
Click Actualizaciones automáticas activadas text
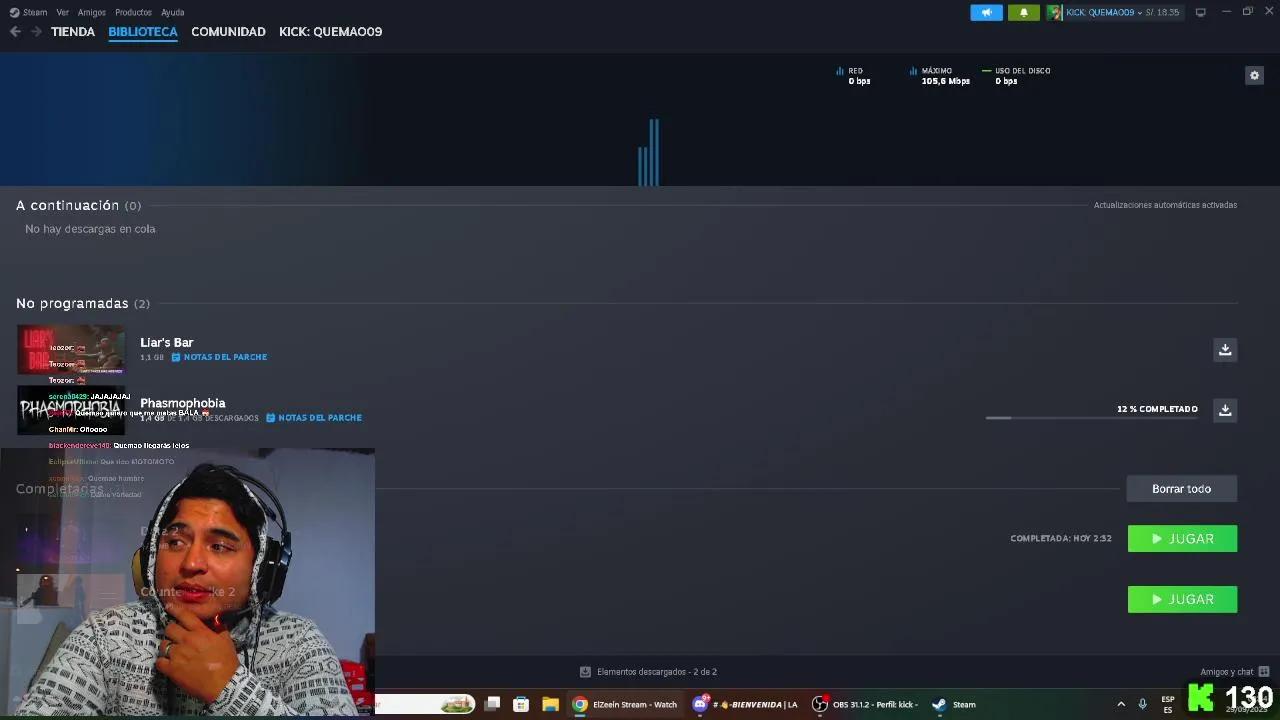(x=1165, y=205)
